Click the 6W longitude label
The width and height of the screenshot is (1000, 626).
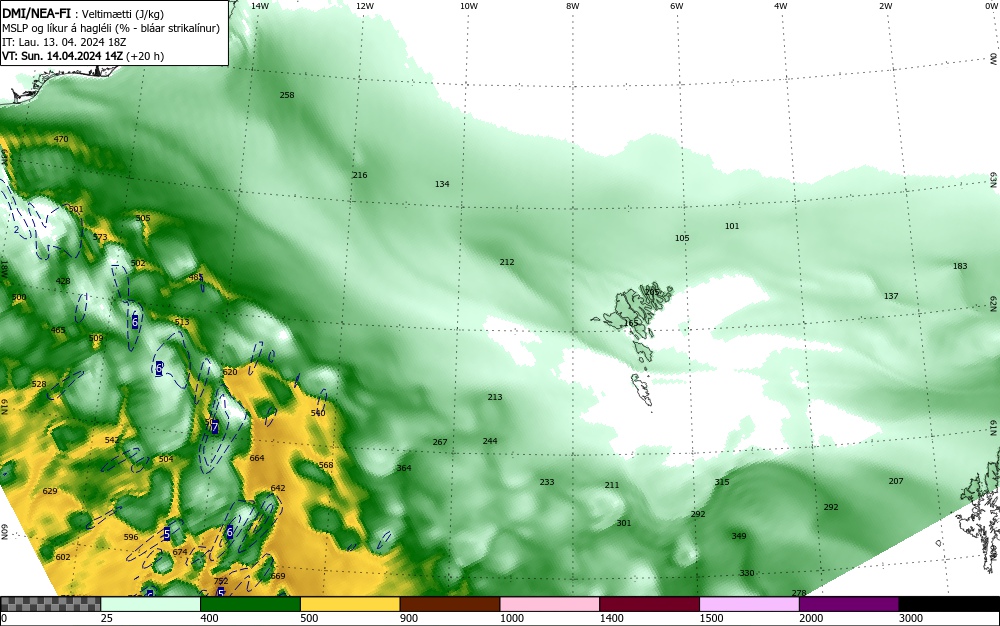tap(677, 6)
